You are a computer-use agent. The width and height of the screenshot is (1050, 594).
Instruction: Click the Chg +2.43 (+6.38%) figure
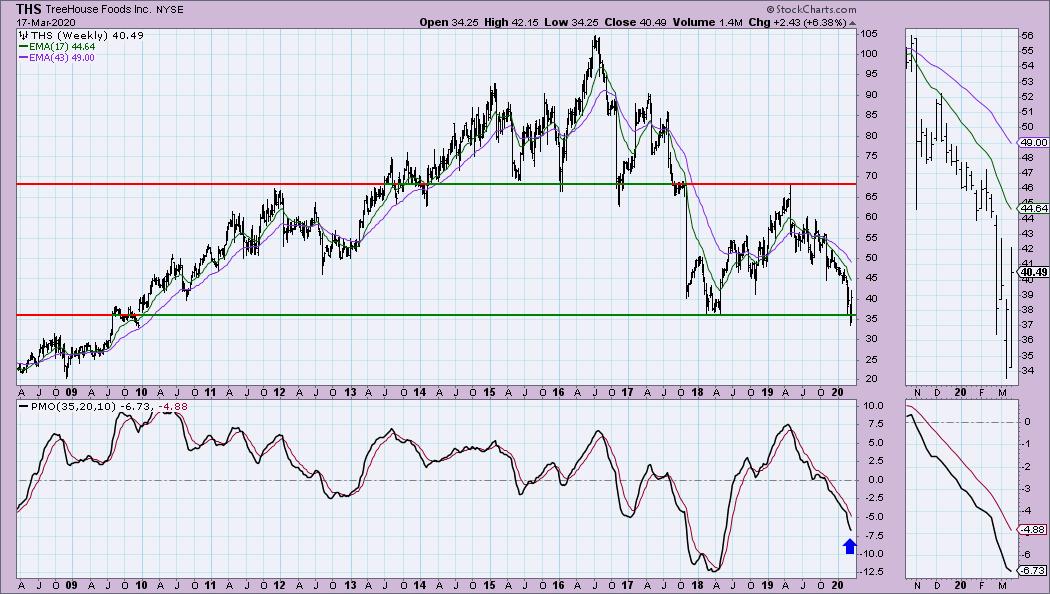coord(798,22)
